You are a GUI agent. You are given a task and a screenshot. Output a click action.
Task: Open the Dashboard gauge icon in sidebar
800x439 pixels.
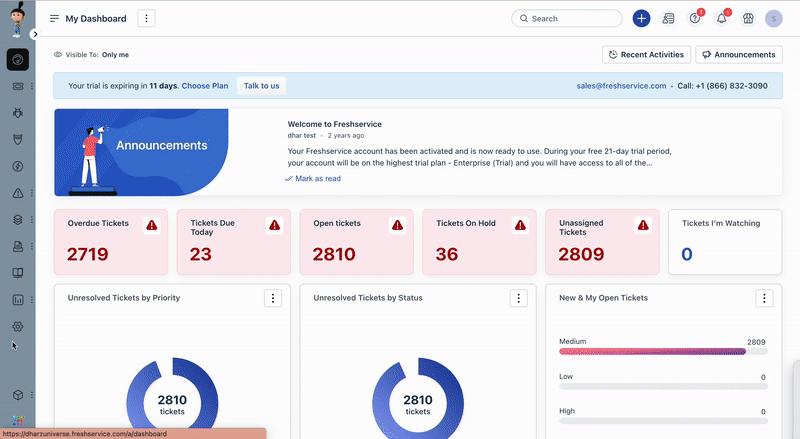18,60
